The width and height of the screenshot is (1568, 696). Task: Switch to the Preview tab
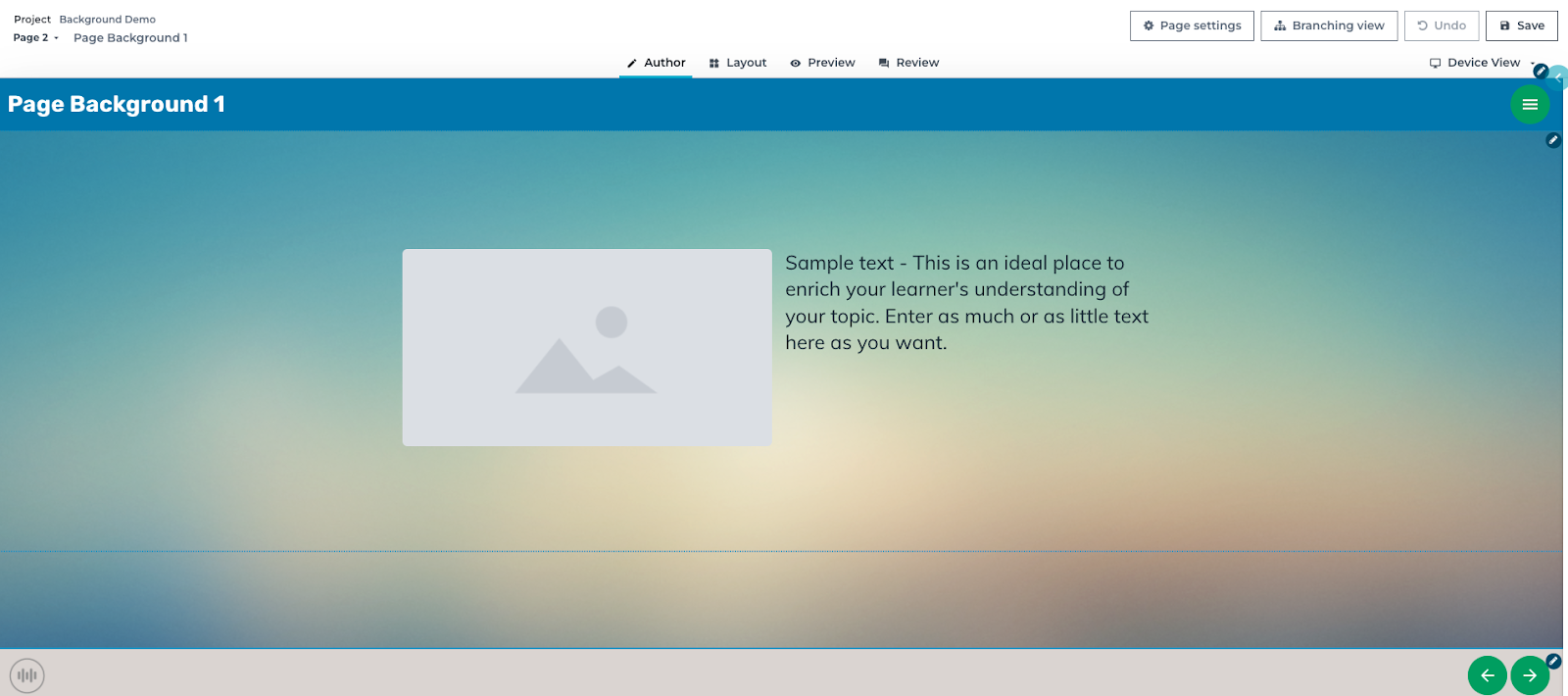pyautogui.click(x=823, y=63)
